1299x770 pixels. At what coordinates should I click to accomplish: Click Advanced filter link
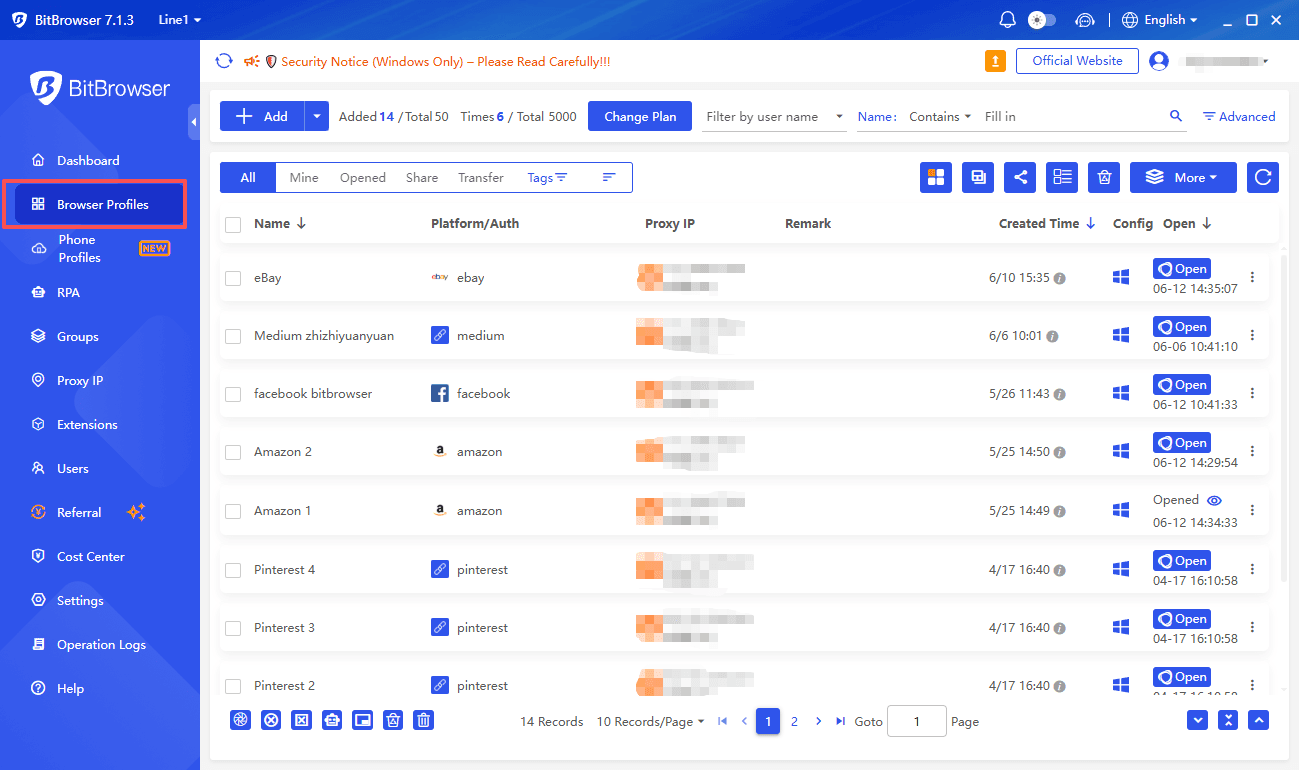1239,116
